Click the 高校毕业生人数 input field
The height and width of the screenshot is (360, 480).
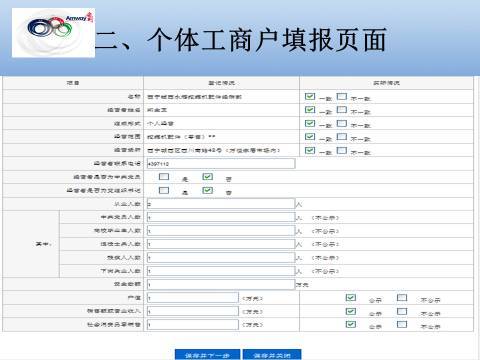(221, 231)
